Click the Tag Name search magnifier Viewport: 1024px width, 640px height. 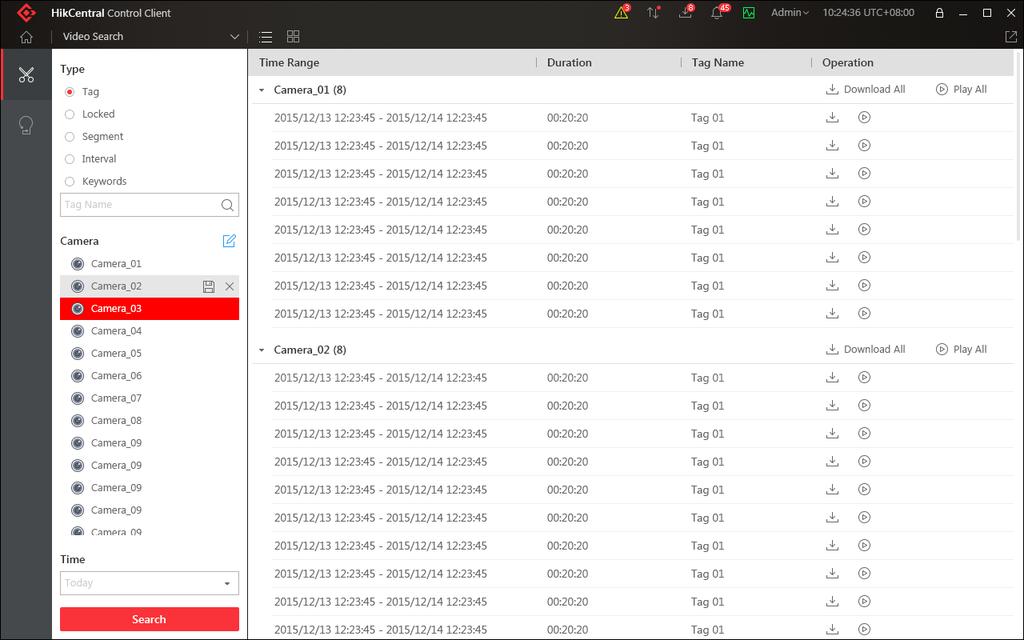[x=227, y=205]
